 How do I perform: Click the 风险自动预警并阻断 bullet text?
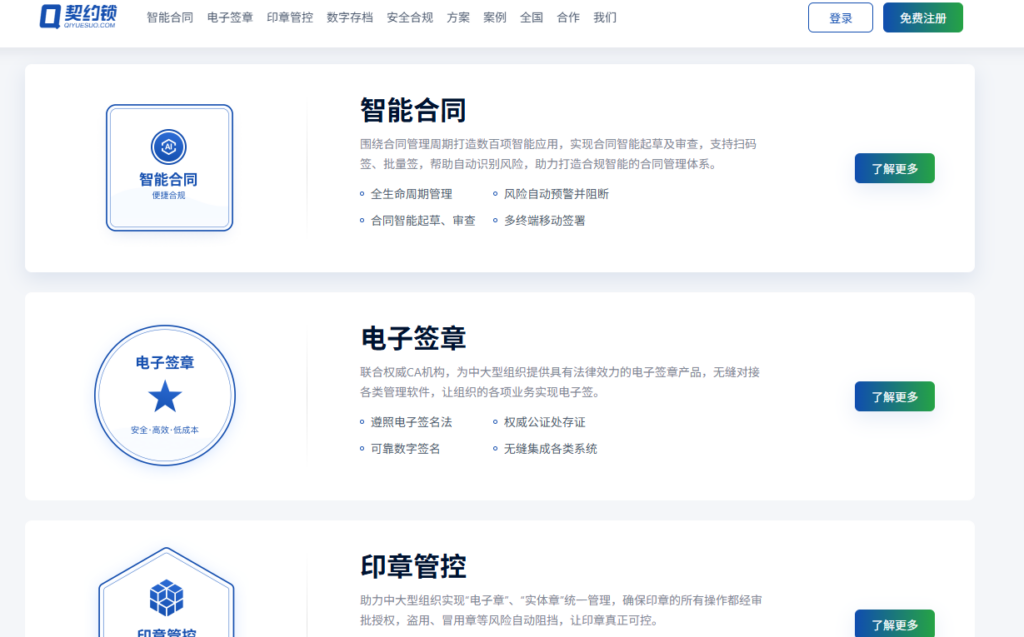pos(556,194)
